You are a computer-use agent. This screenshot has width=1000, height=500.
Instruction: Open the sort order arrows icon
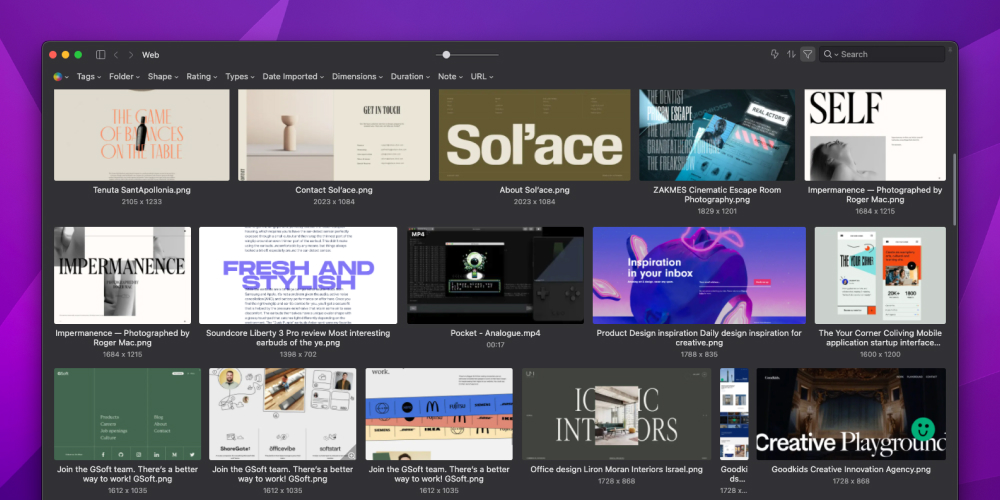[791, 54]
